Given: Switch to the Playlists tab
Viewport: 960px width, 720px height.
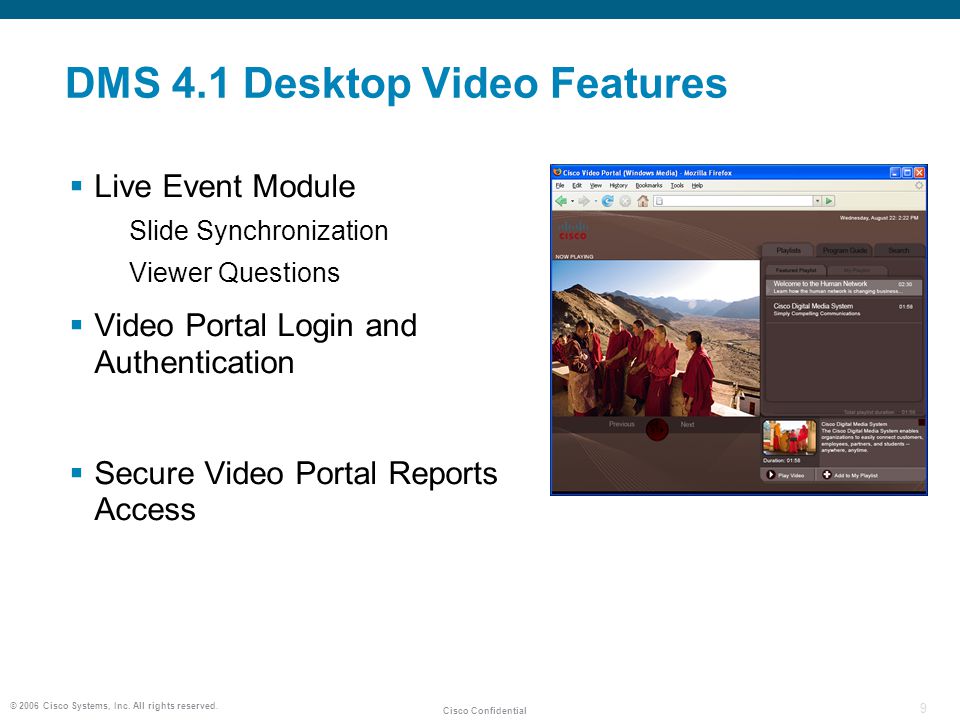Looking at the screenshot, I should [x=788, y=250].
